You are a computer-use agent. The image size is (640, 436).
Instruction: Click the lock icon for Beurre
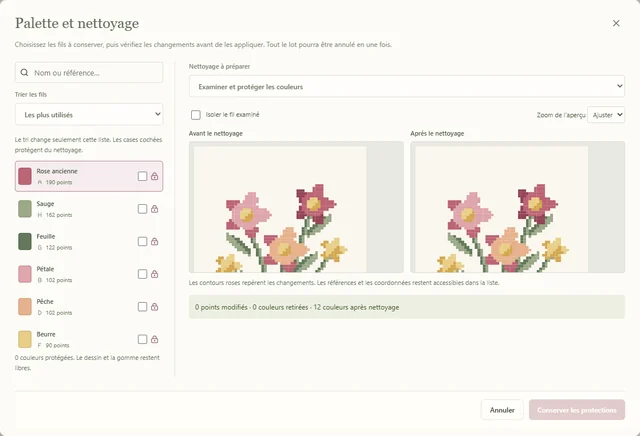[x=154, y=339]
